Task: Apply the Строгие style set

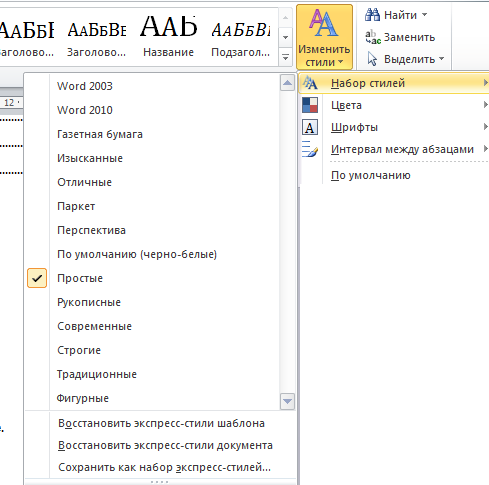Action: click(x=79, y=350)
